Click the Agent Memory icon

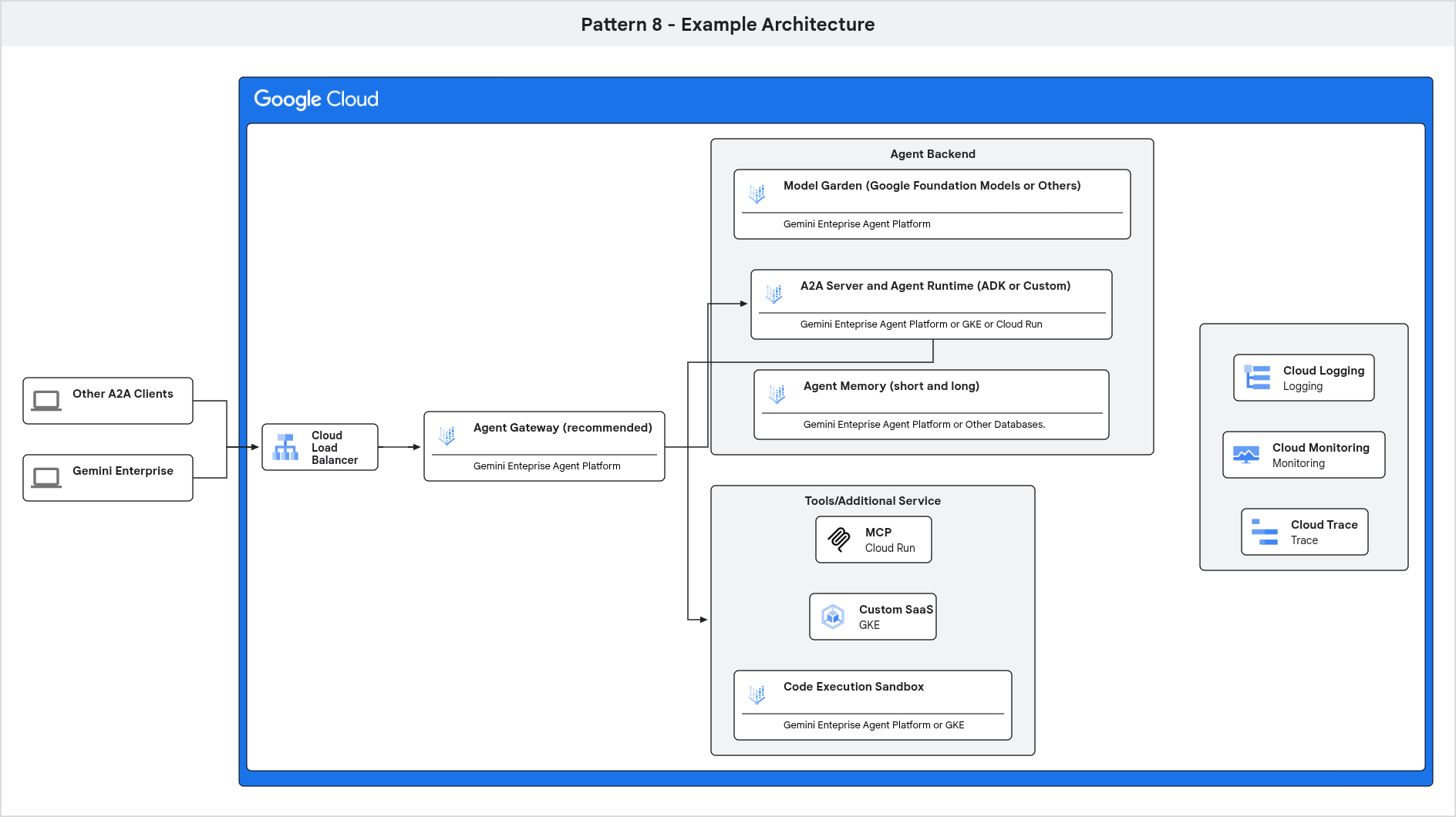pyautogui.click(x=777, y=395)
